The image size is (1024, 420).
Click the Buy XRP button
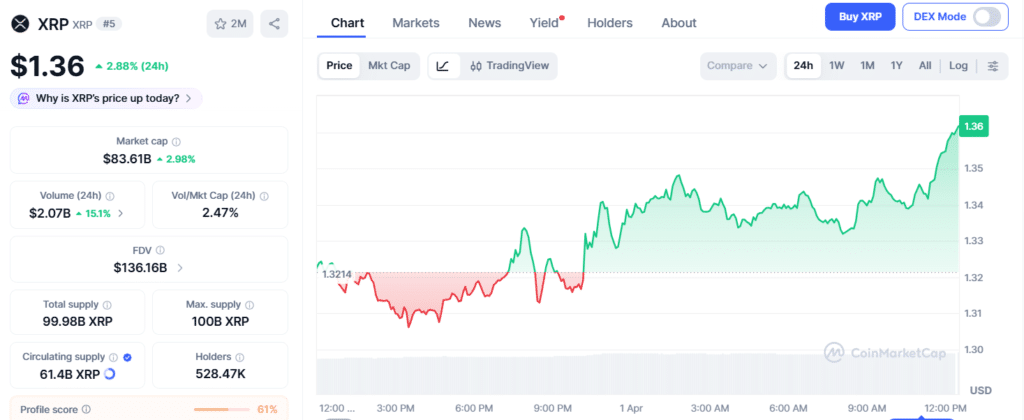point(860,17)
